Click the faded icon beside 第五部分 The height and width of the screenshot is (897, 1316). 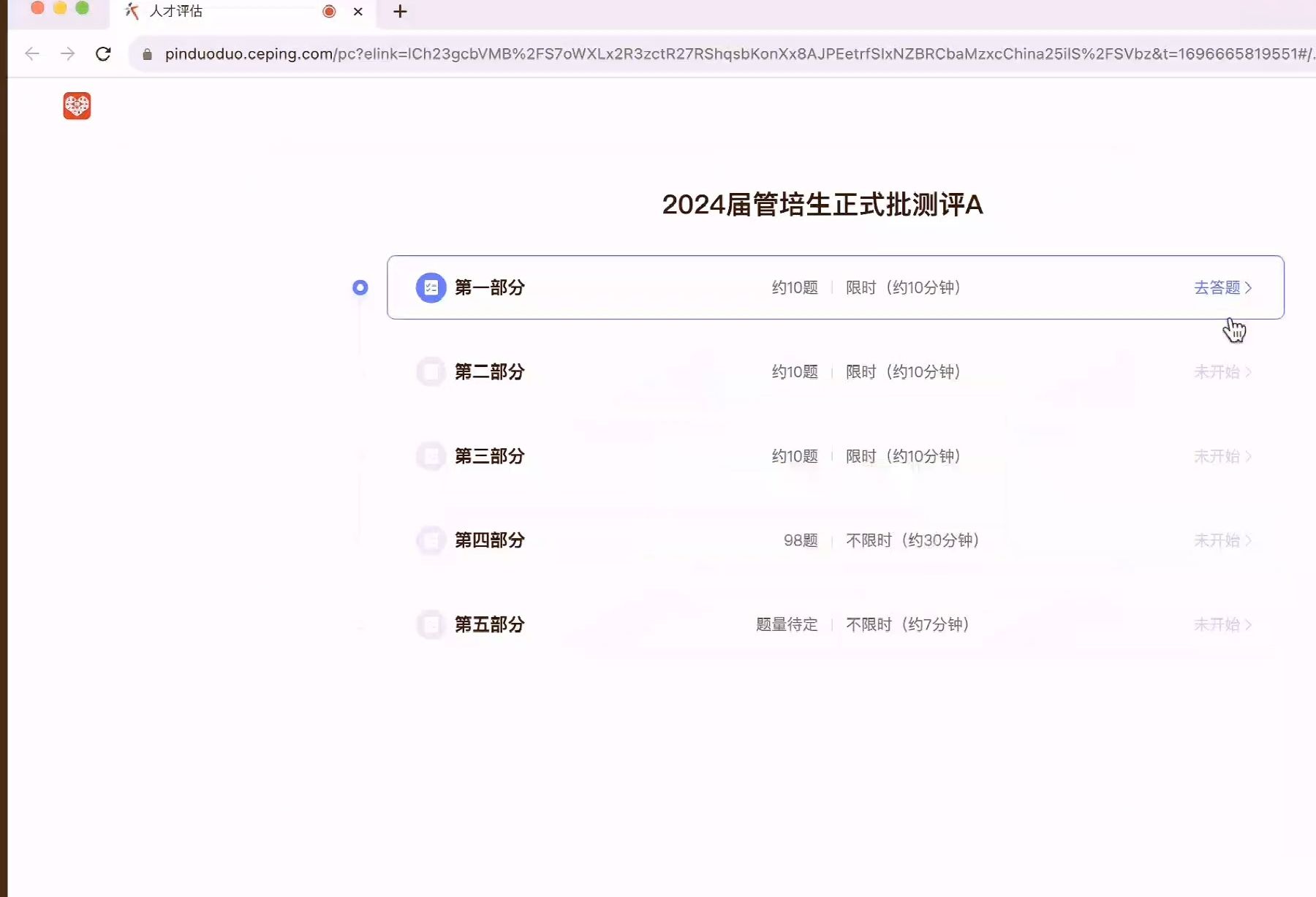click(x=431, y=625)
